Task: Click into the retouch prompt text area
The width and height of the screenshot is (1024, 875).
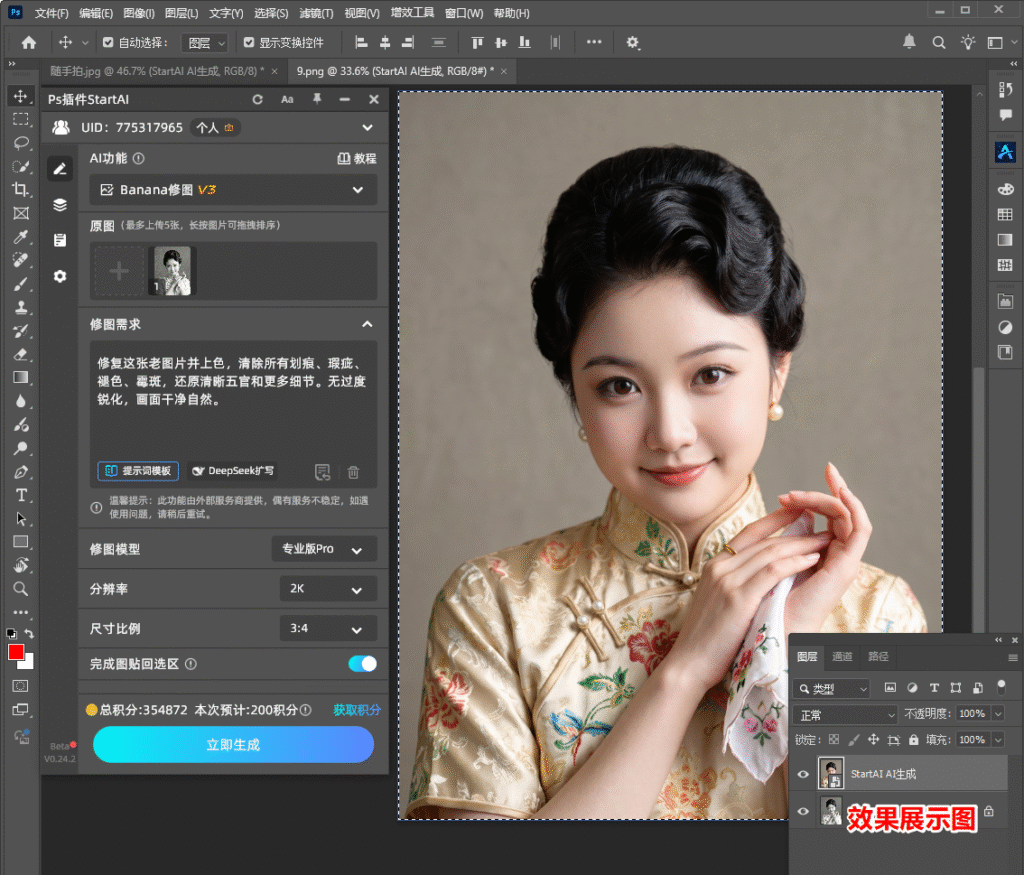Action: [x=233, y=398]
